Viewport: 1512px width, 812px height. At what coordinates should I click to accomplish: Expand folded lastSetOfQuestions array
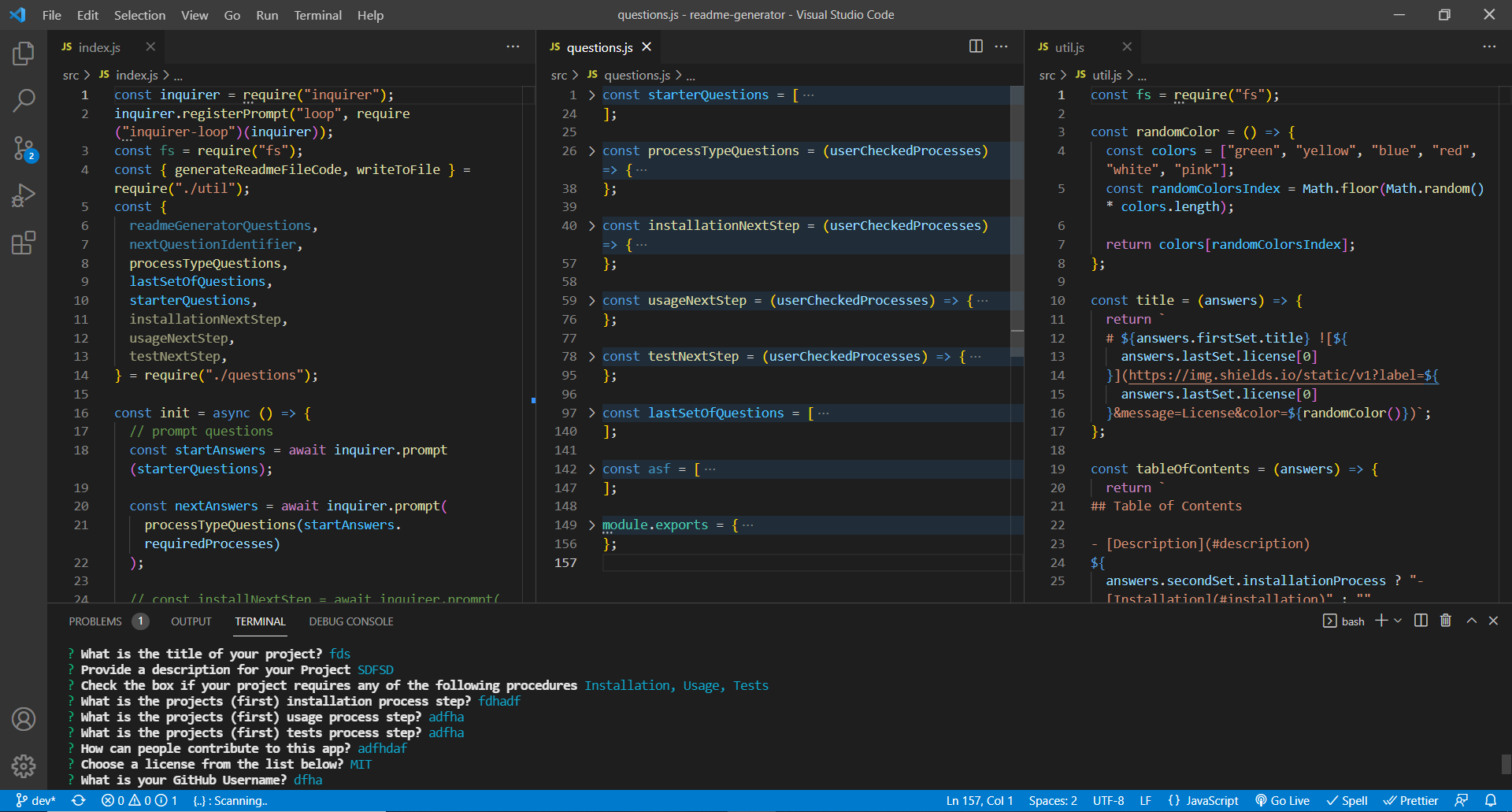591,413
